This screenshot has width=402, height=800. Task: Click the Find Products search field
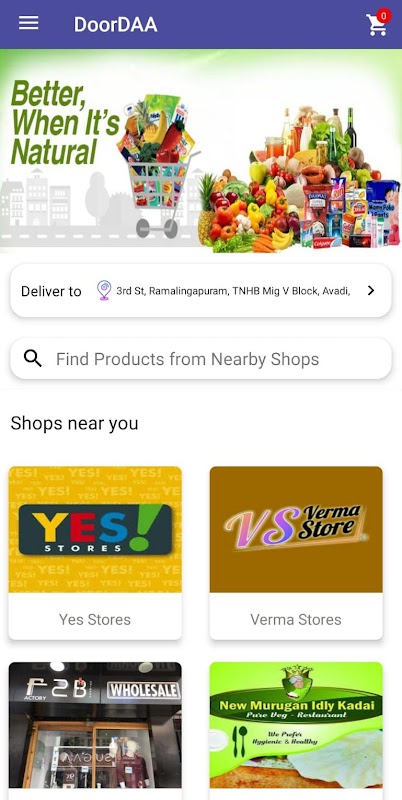click(x=201, y=359)
